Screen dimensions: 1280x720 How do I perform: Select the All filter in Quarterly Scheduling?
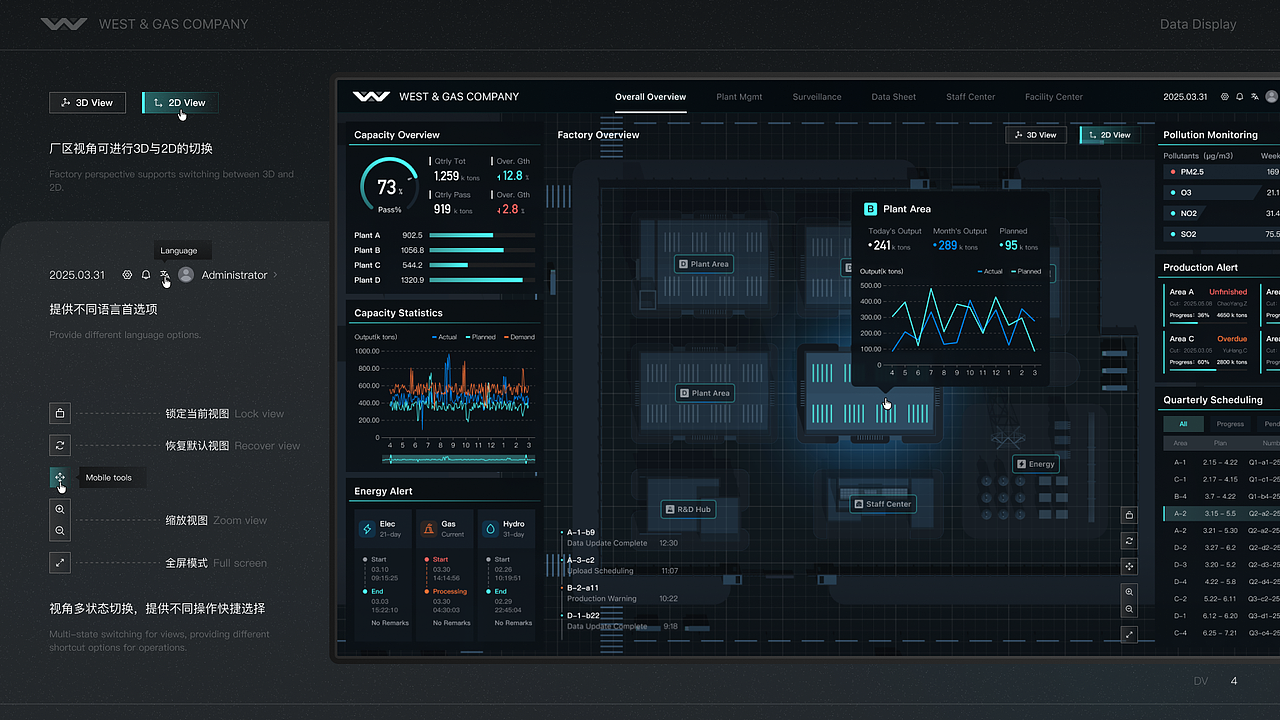(x=1183, y=424)
